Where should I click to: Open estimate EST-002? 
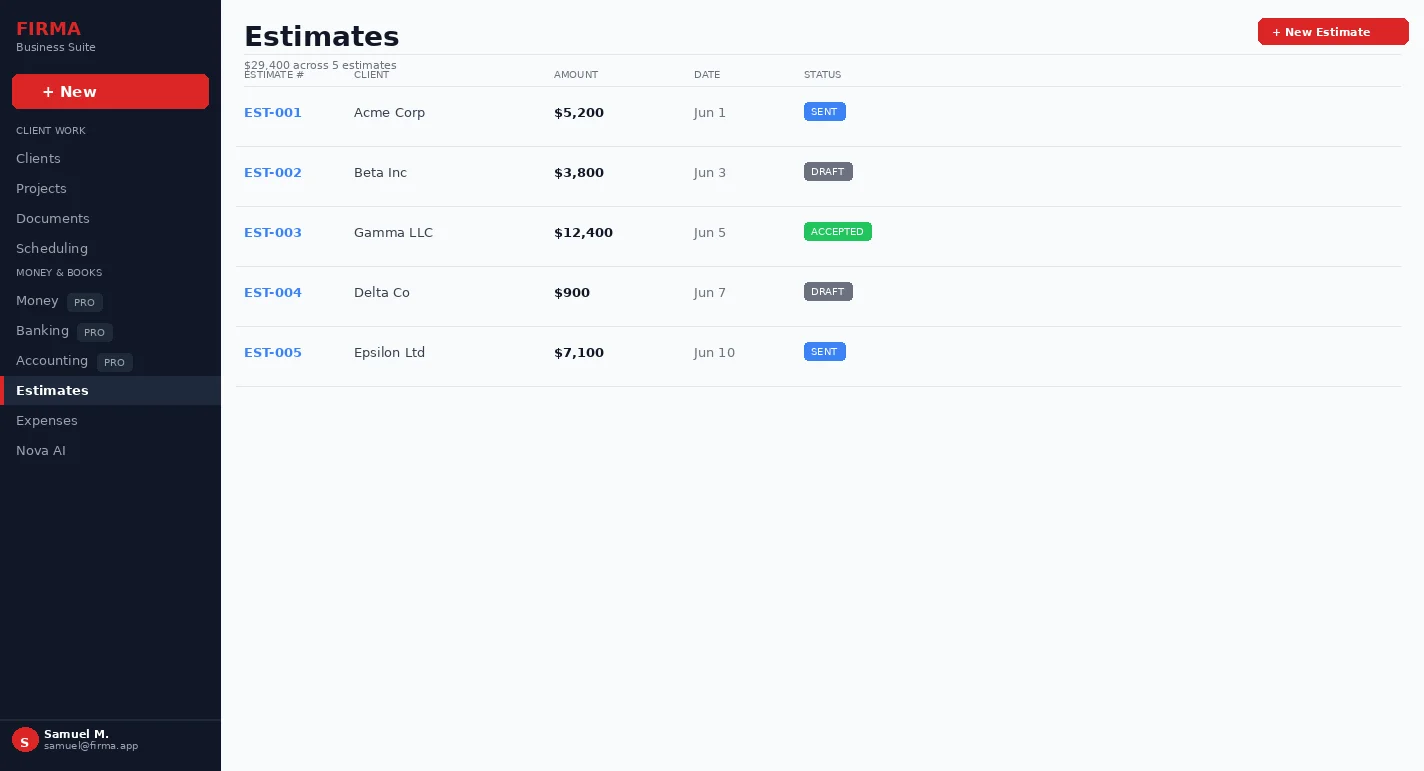(x=273, y=173)
